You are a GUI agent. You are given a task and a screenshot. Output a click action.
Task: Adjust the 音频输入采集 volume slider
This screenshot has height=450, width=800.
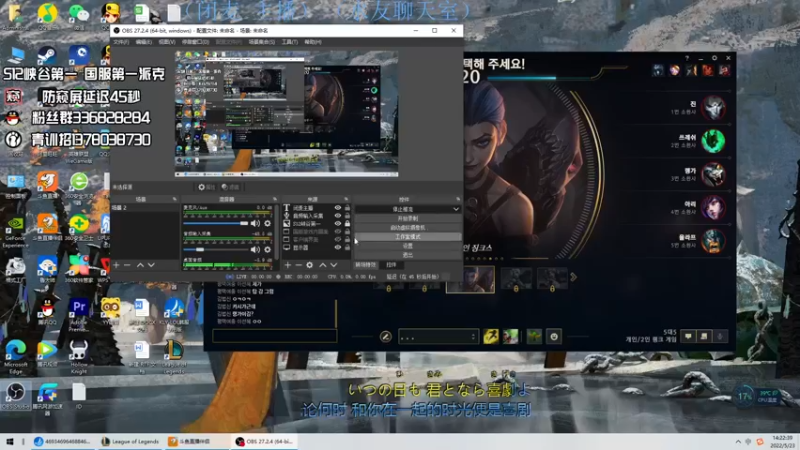coord(215,249)
